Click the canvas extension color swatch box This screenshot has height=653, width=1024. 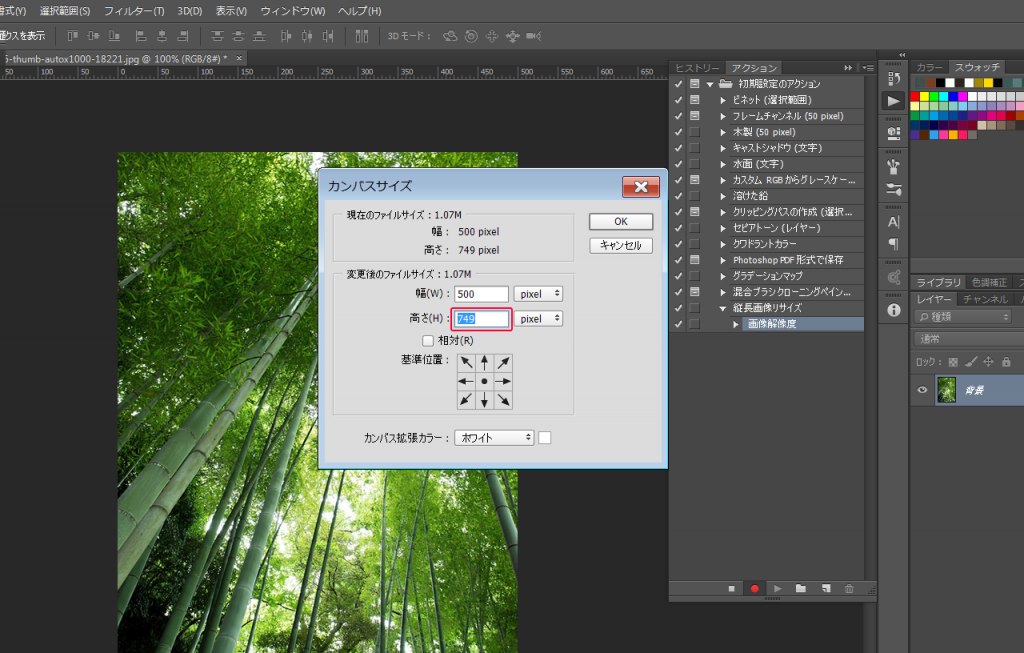545,438
